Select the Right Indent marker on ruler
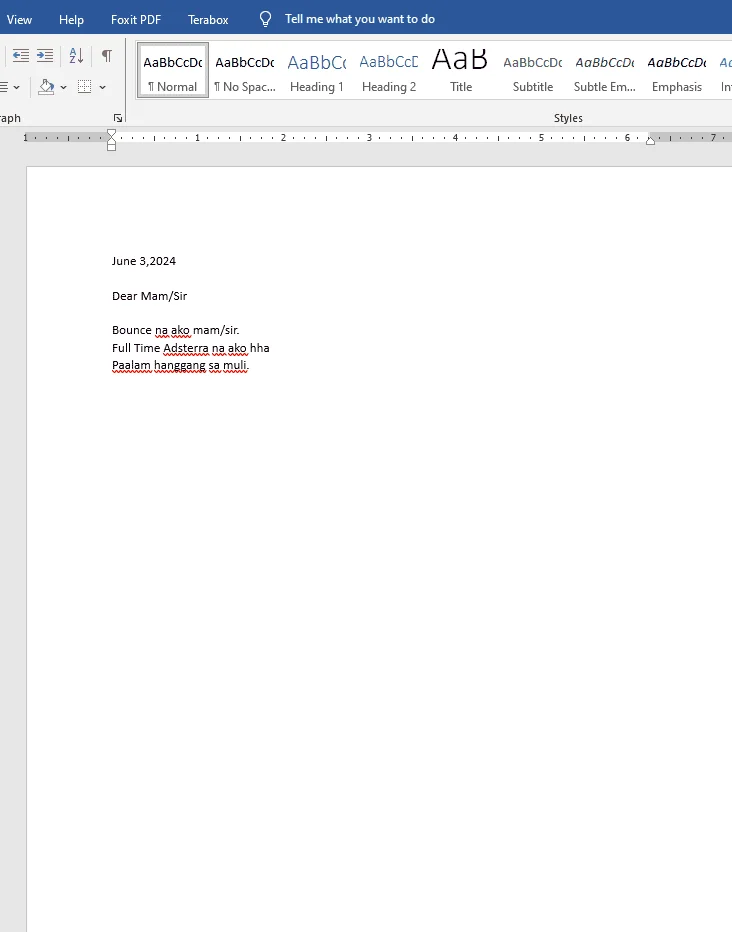The height and width of the screenshot is (932, 732). pos(651,140)
